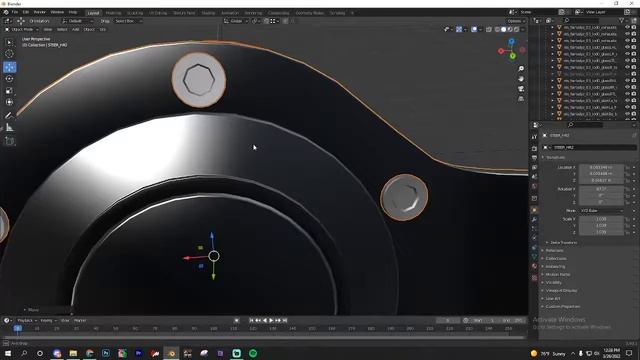This screenshot has height=360, width=640.
Task: Click the Location X value field
Action: coord(601,167)
